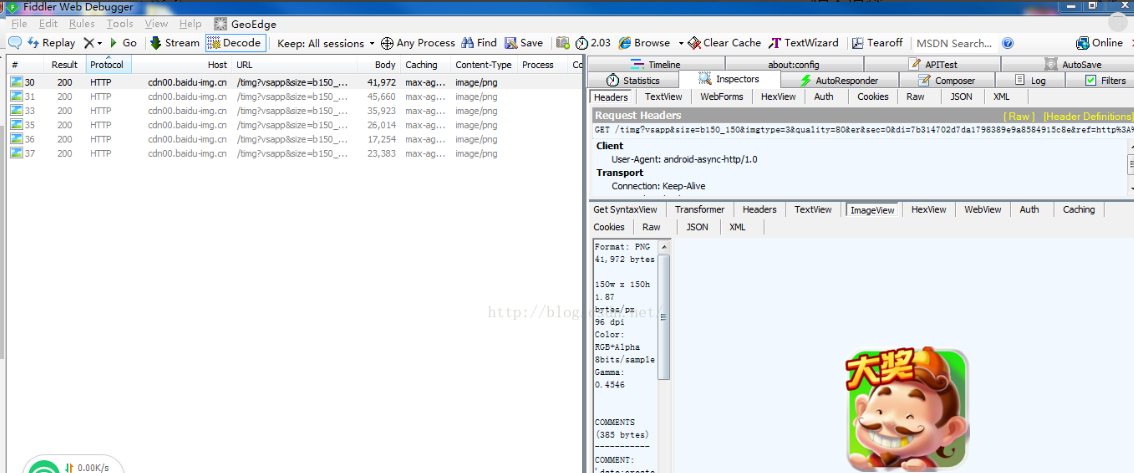Select response Get SyntaxView tab
Image resolution: width=1134 pixels, height=473 pixels.
[x=625, y=210]
